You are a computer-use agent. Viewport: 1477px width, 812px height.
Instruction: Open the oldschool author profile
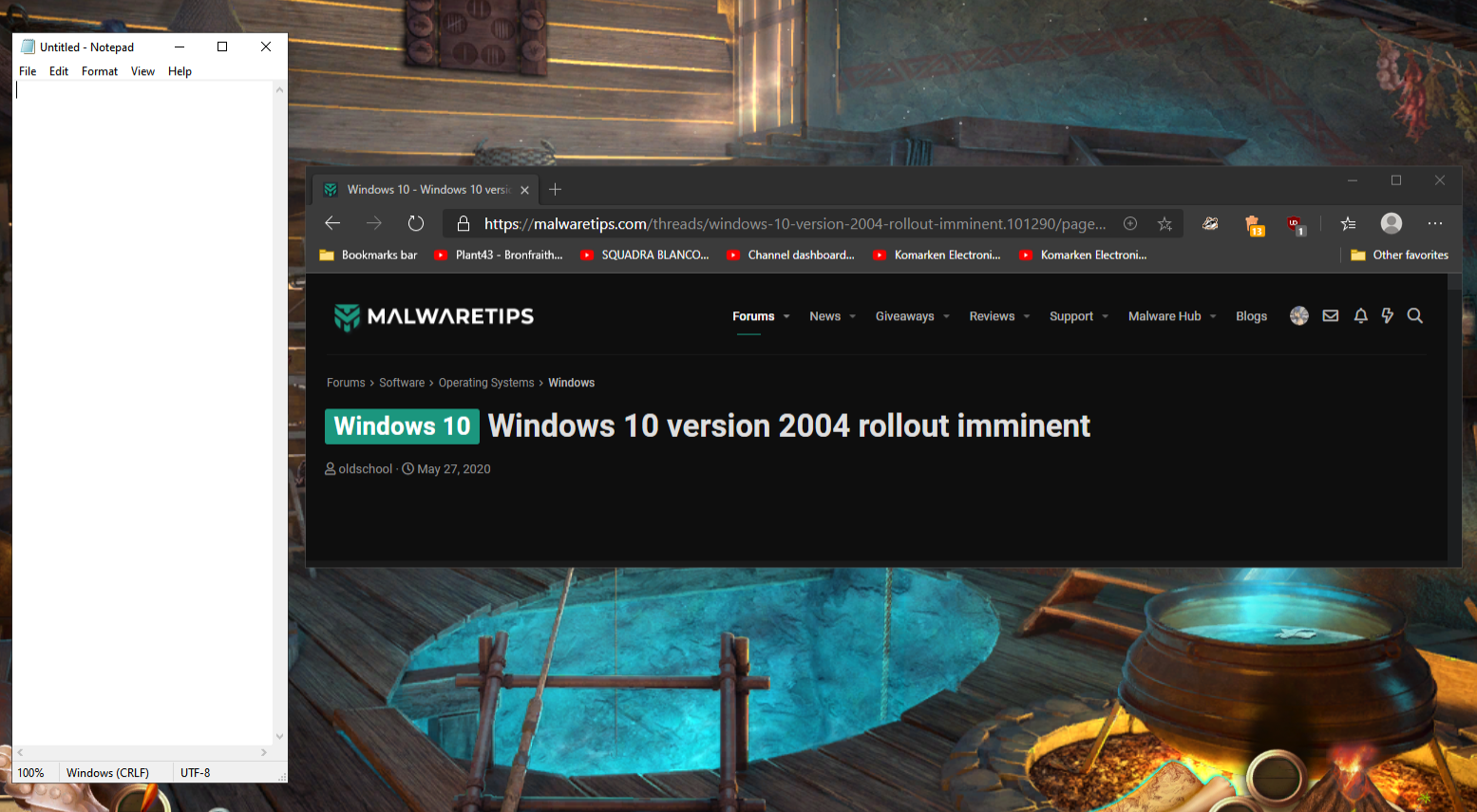[365, 469]
